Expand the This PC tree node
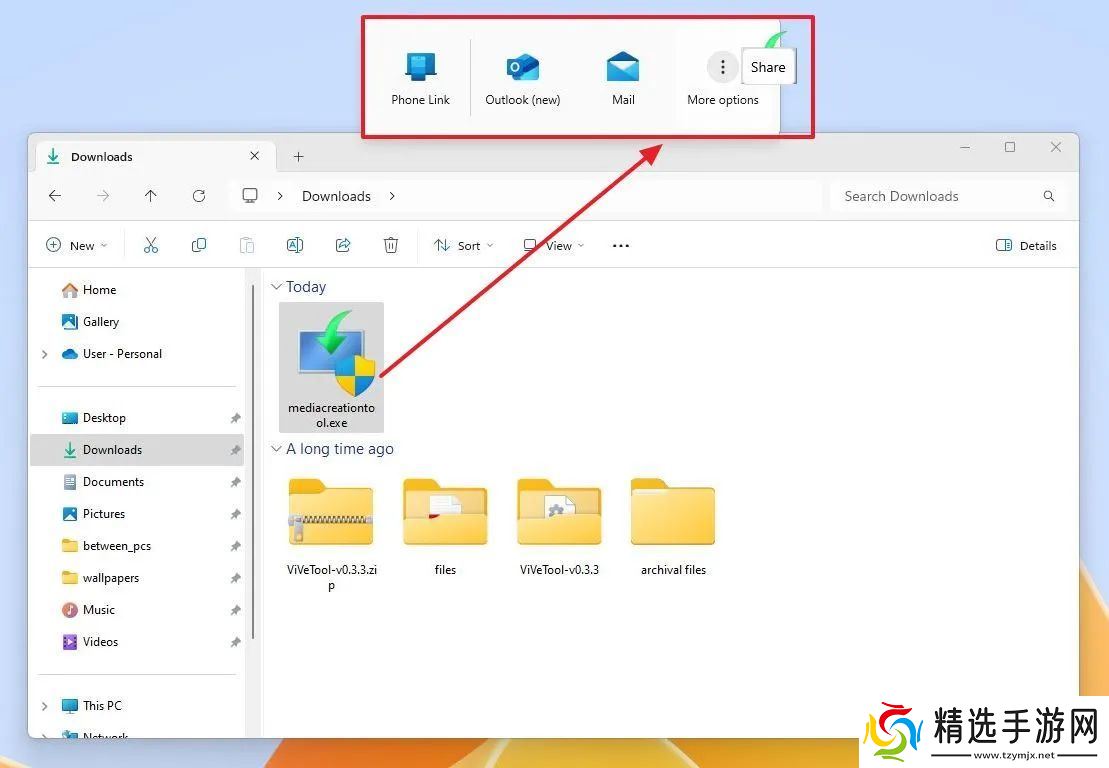The height and width of the screenshot is (768, 1109). click(x=44, y=706)
